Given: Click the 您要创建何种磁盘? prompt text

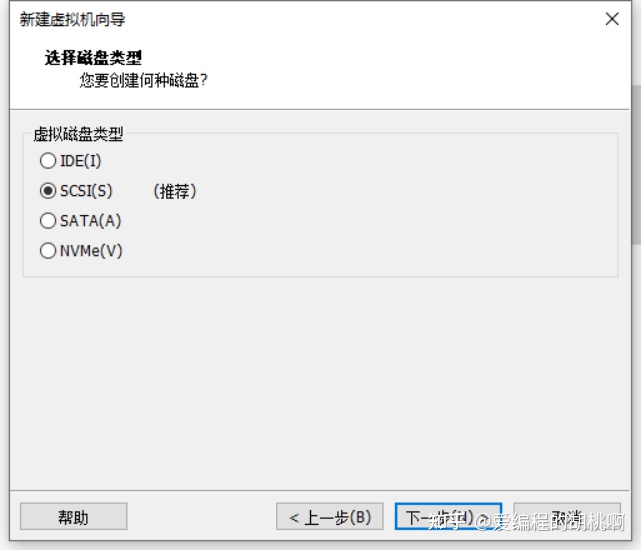Looking at the screenshot, I should pyautogui.click(x=143, y=80).
